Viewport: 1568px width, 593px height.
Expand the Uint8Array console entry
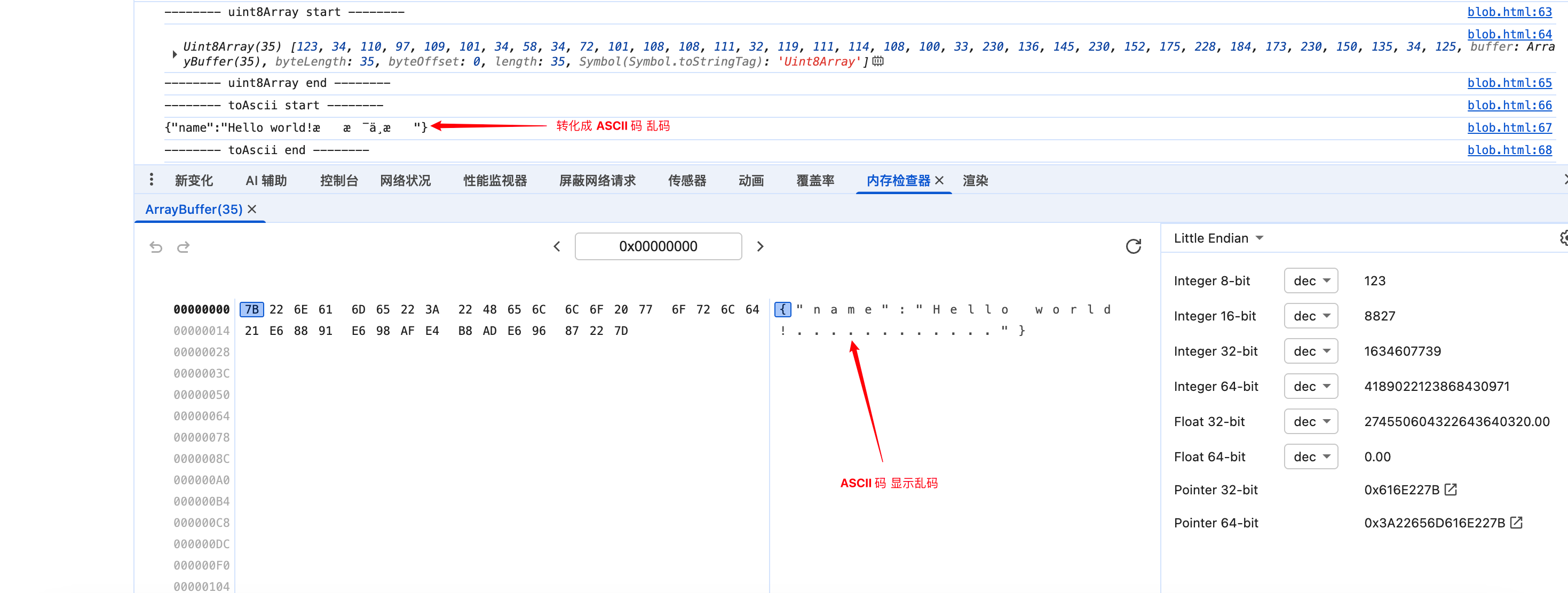tap(175, 53)
